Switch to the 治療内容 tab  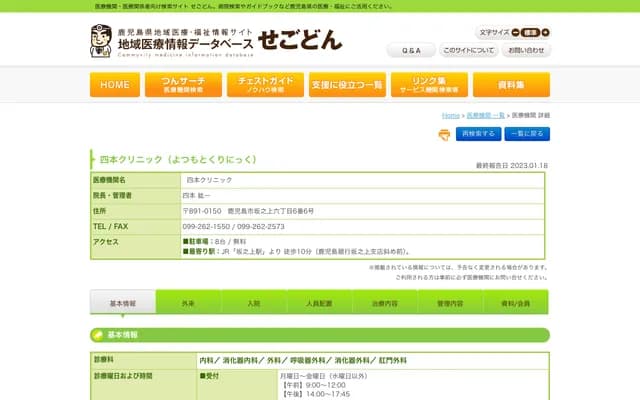(384, 303)
